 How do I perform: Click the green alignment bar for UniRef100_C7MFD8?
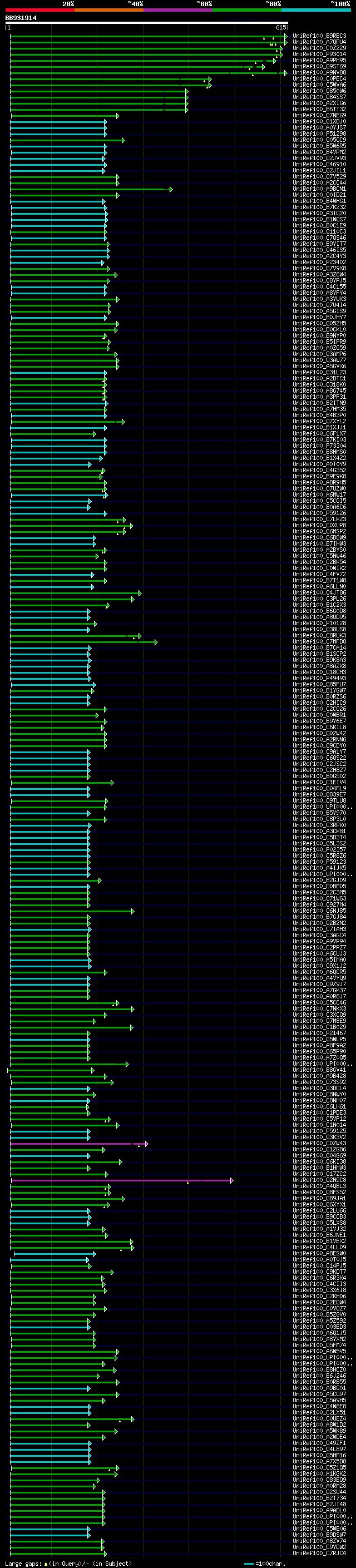tap(84, 642)
